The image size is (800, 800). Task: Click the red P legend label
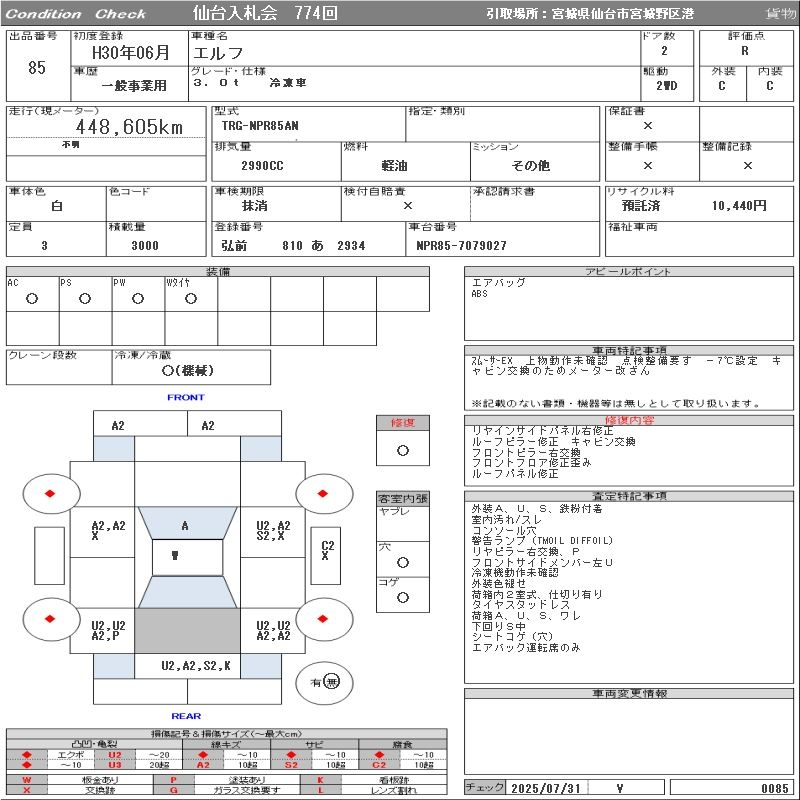173,780
